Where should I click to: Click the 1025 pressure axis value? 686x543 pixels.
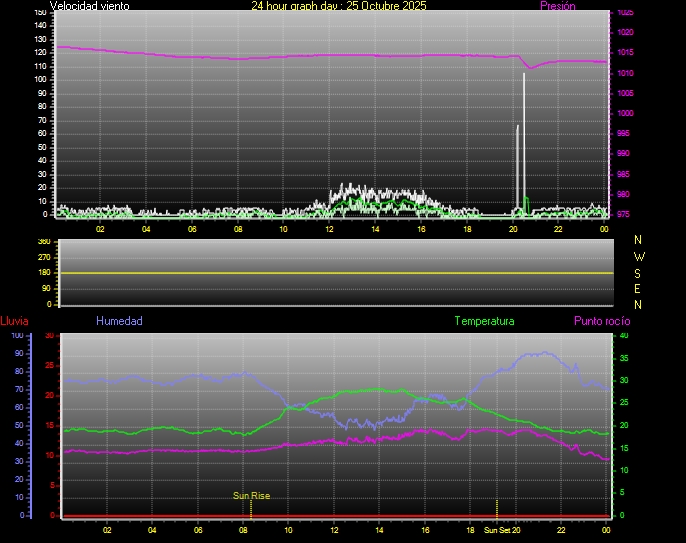click(x=625, y=13)
